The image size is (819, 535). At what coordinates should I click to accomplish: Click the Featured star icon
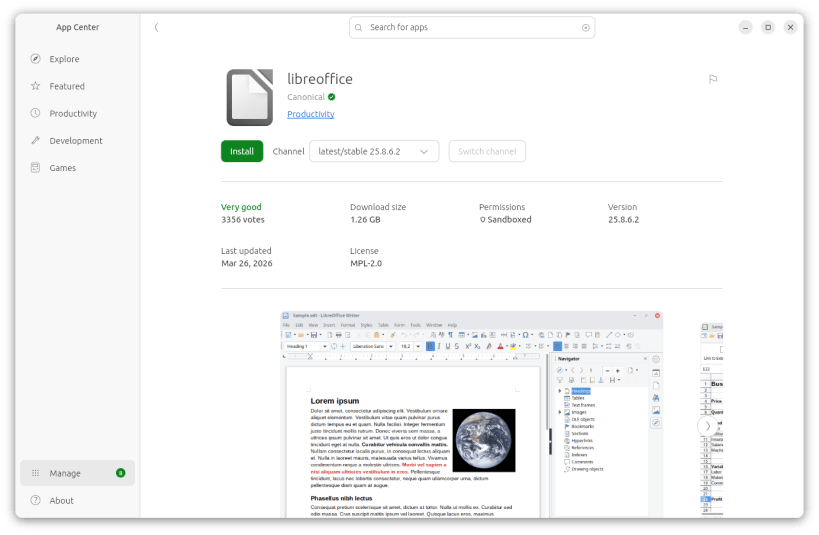pyautogui.click(x=36, y=86)
